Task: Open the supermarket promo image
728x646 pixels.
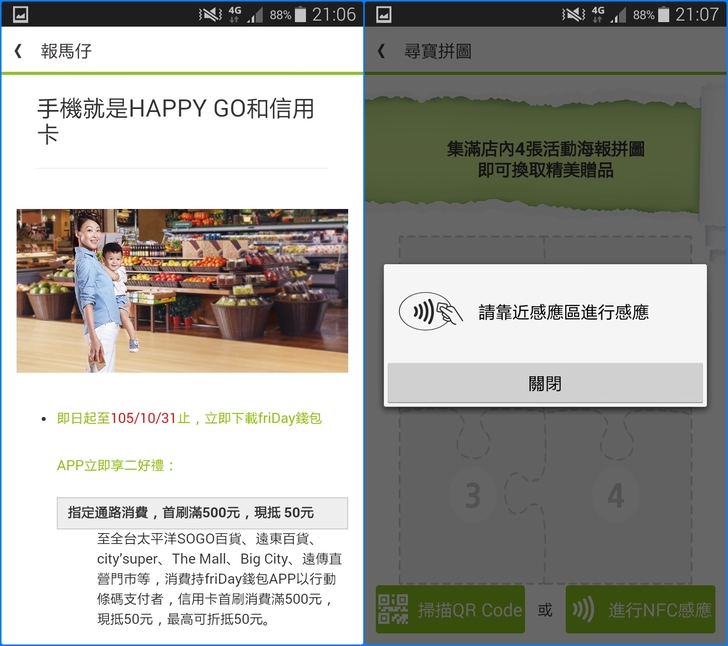Action: [182, 291]
